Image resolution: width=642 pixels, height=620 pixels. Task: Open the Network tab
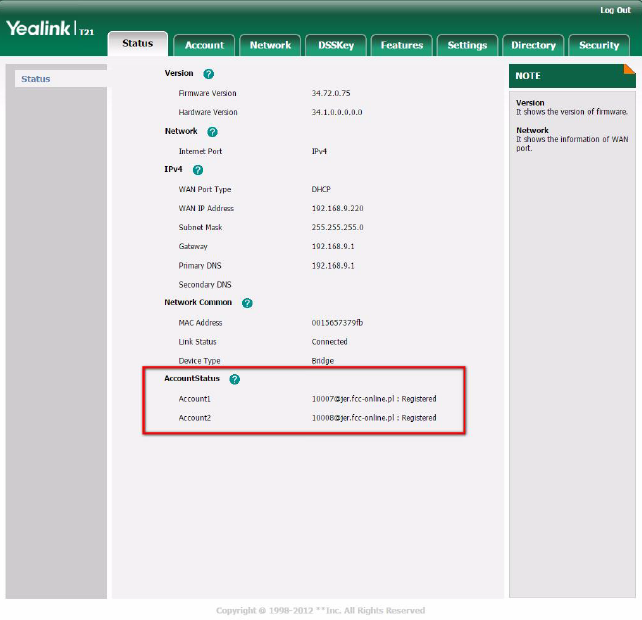point(270,45)
